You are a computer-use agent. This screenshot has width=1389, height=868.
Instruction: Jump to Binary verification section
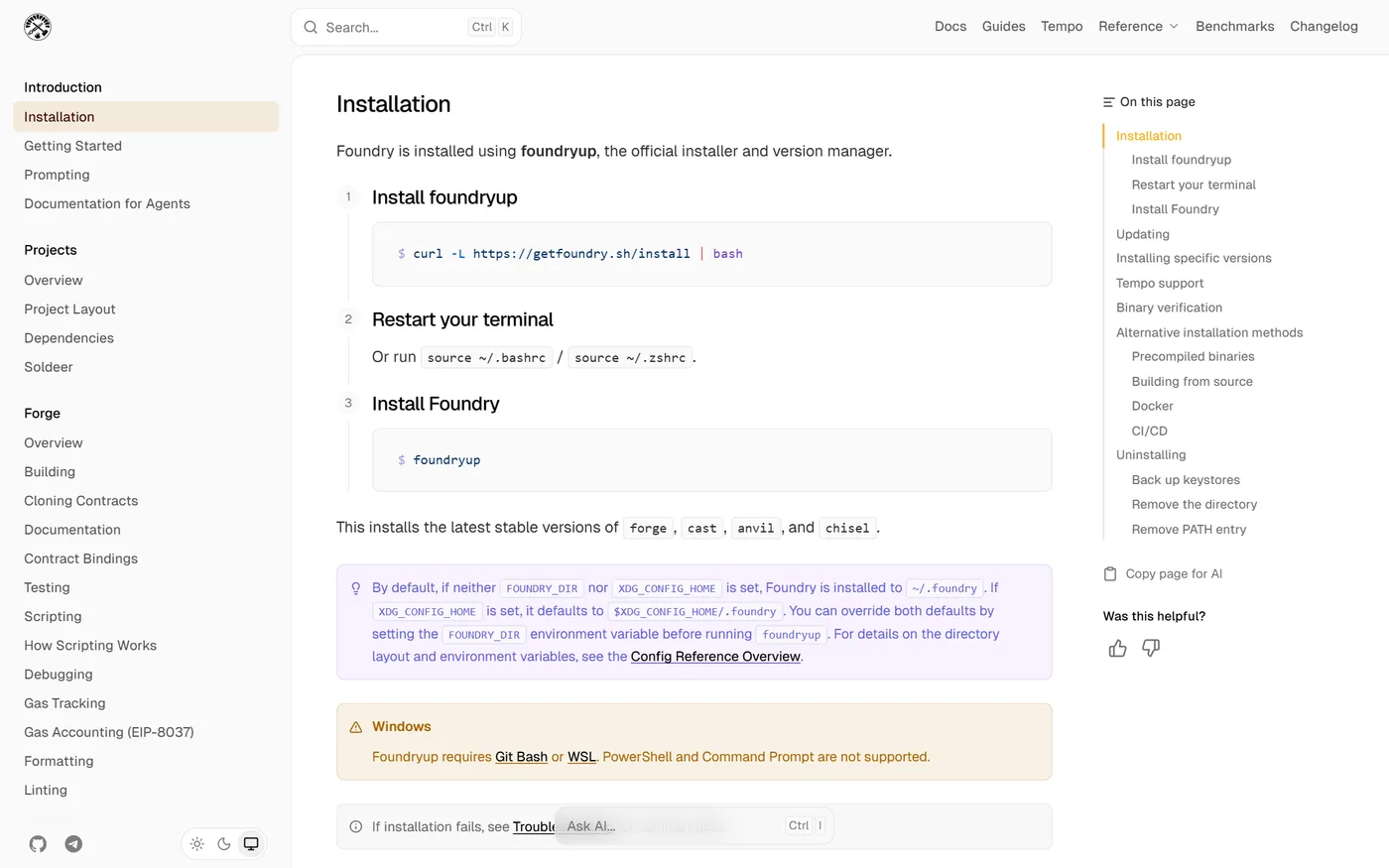pos(1170,308)
